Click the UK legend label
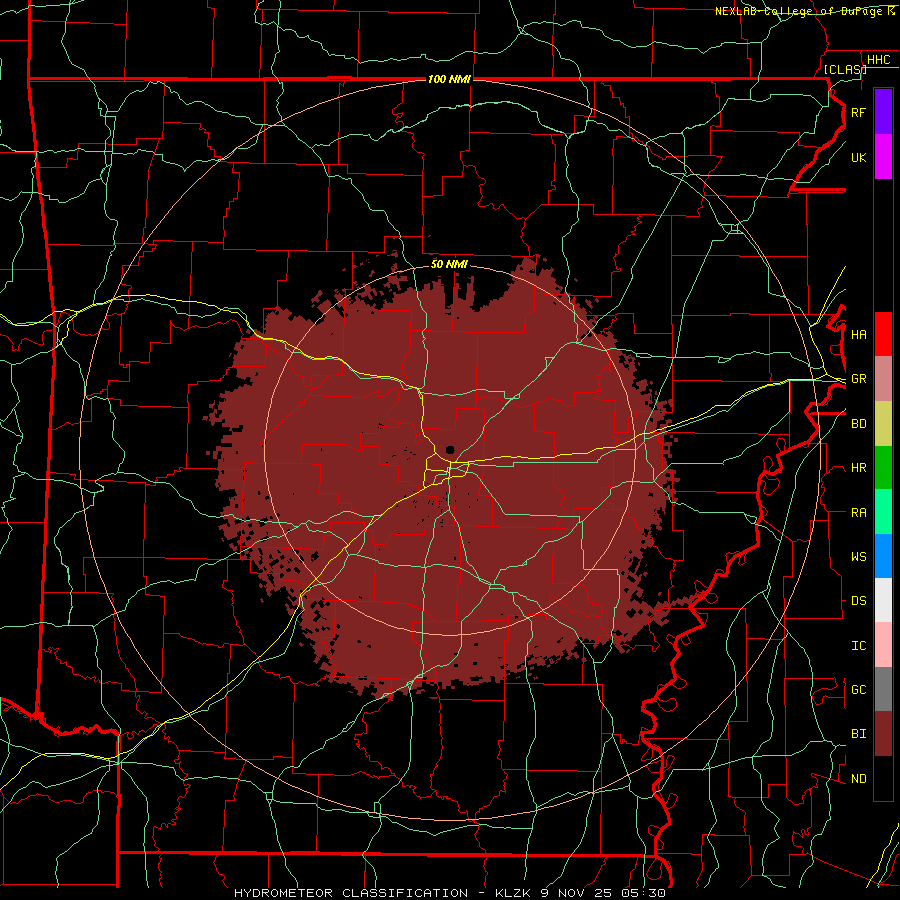 (x=858, y=157)
